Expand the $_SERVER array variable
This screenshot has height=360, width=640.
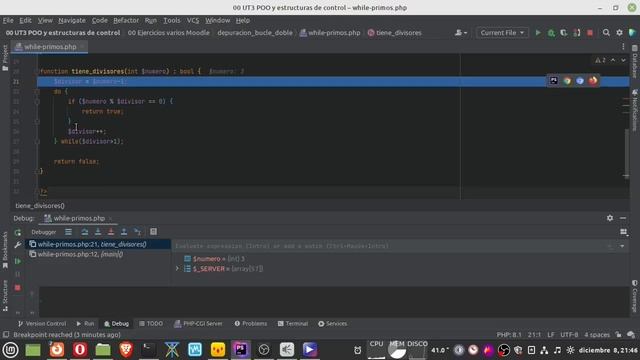[x=177, y=269]
